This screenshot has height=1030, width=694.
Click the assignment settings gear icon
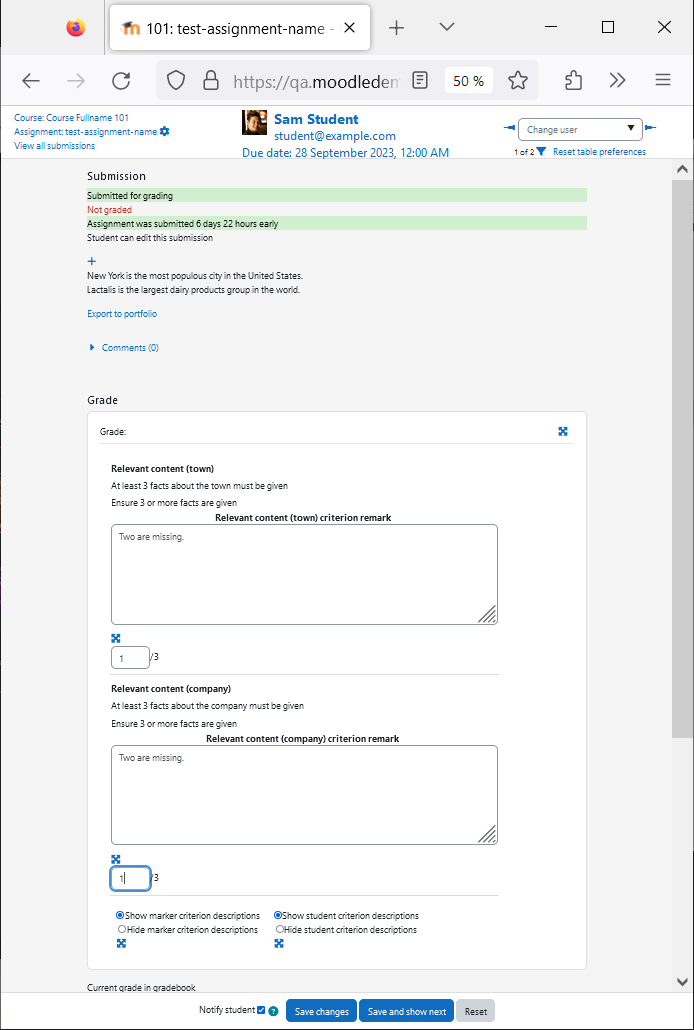pos(164,131)
